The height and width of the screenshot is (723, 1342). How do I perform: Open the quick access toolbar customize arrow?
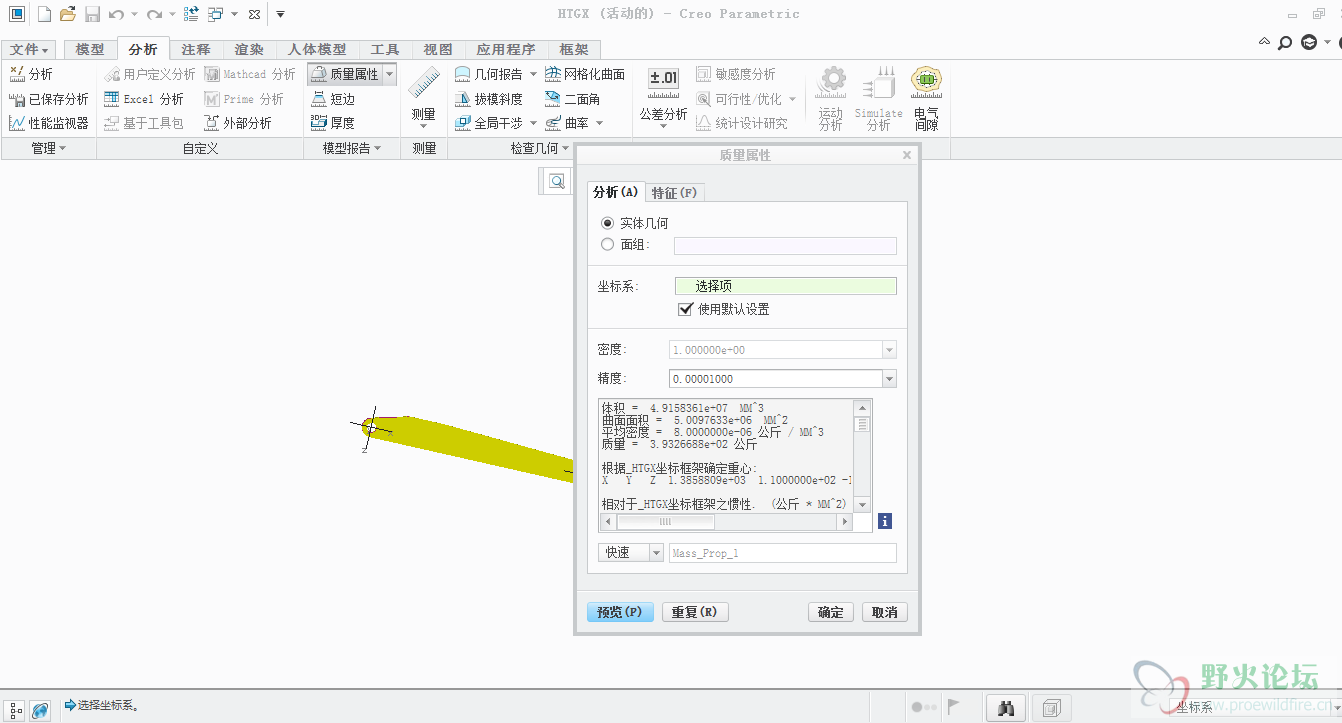(x=280, y=14)
